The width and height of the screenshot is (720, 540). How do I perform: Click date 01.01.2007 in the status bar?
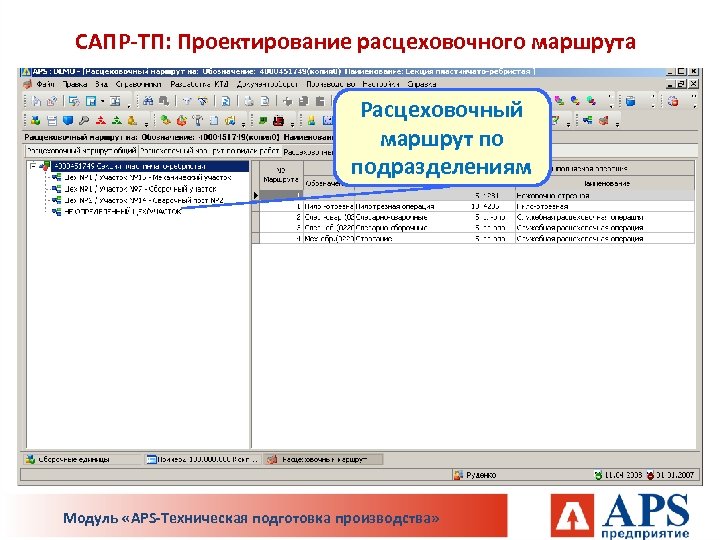click(x=675, y=475)
